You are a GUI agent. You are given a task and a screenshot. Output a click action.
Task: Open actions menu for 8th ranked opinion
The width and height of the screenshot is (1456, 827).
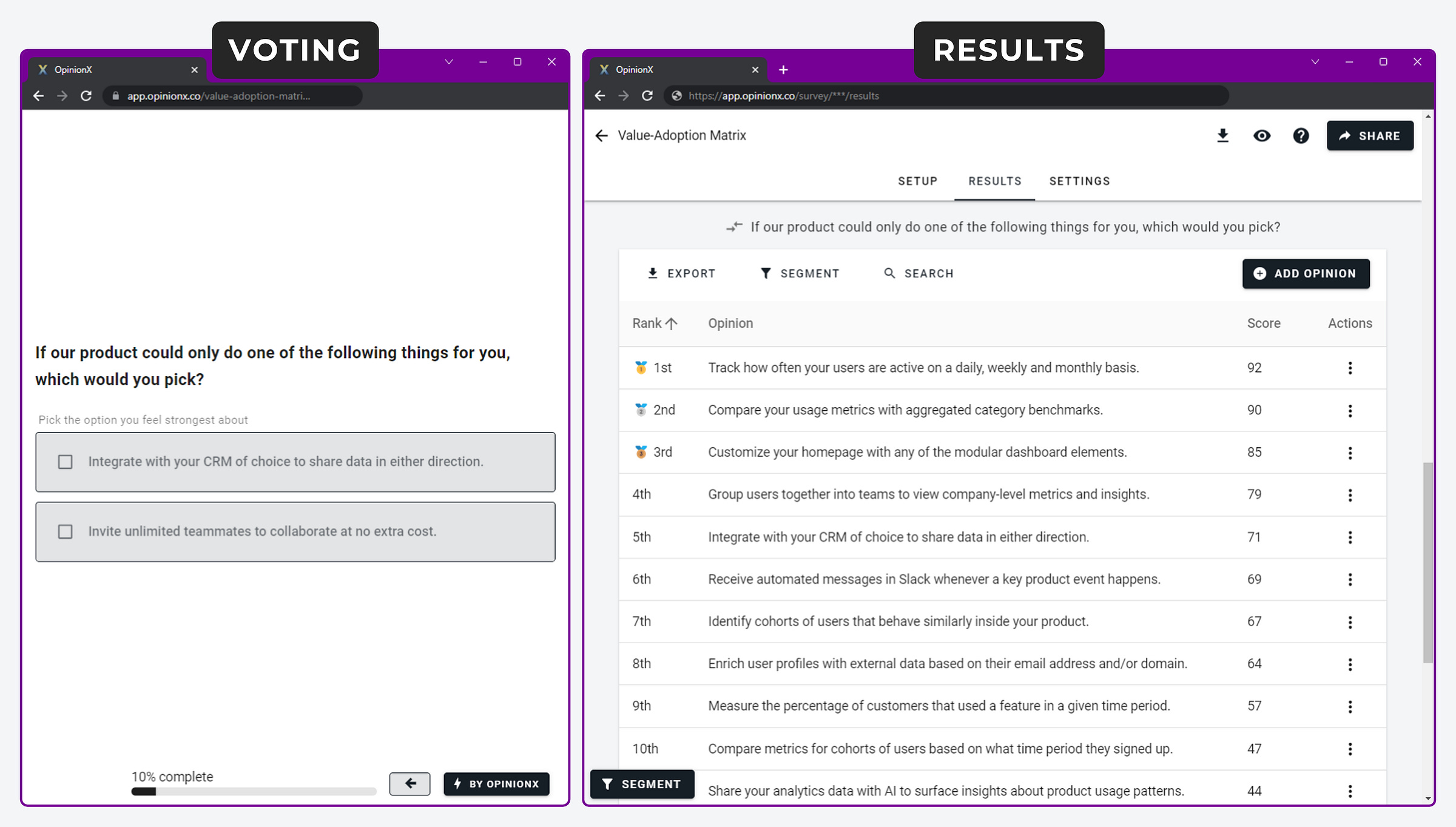1350,664
